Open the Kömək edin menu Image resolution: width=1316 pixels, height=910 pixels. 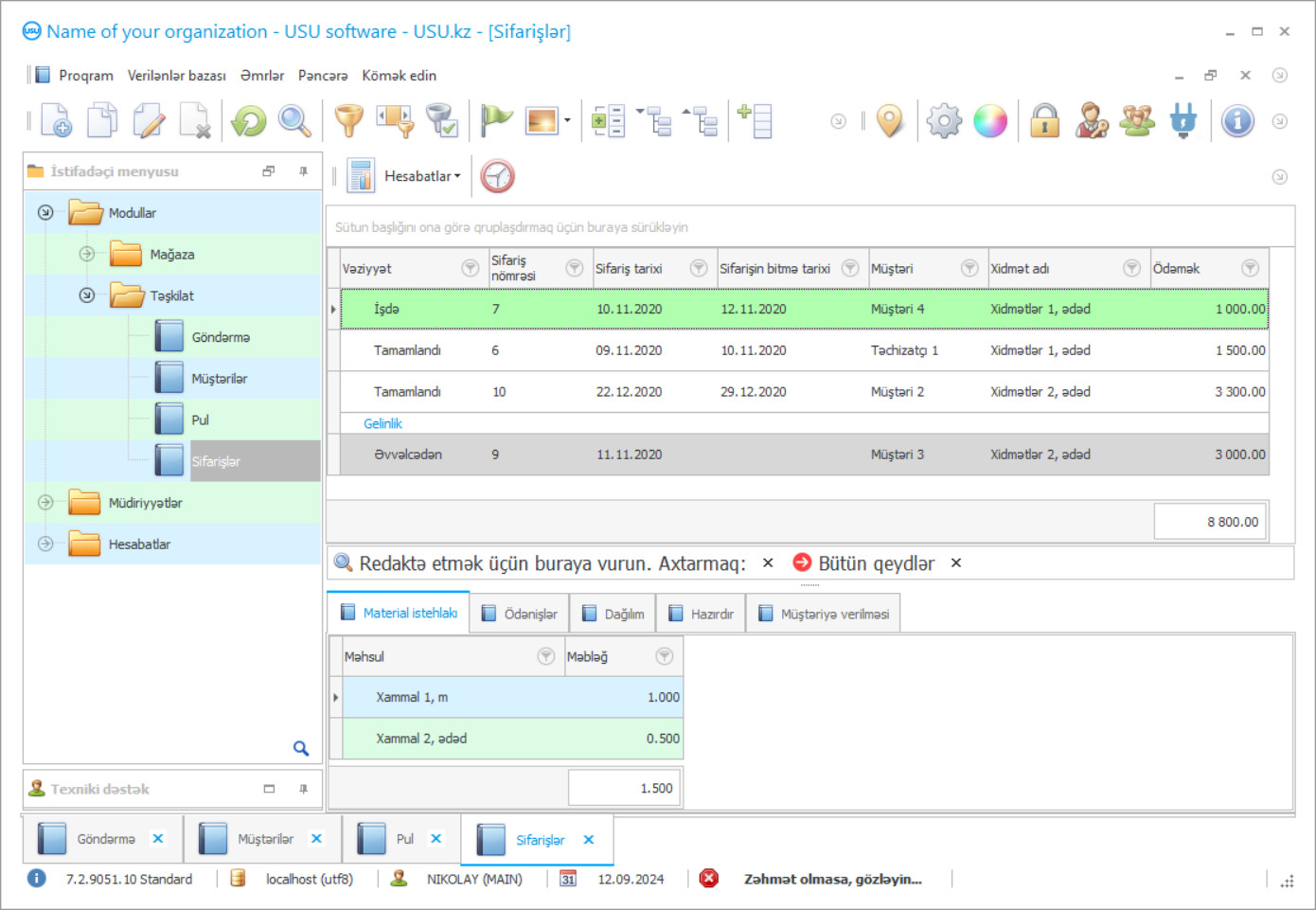pyautogui.click(x=400, y=76)
